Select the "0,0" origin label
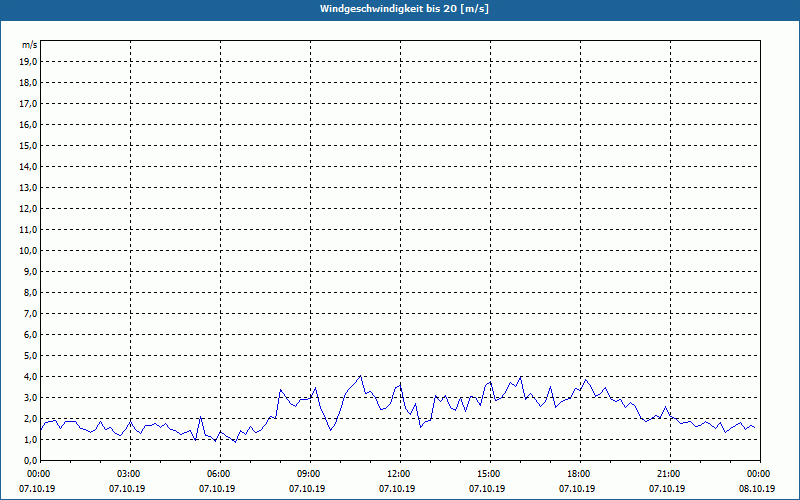 [31, 460]
